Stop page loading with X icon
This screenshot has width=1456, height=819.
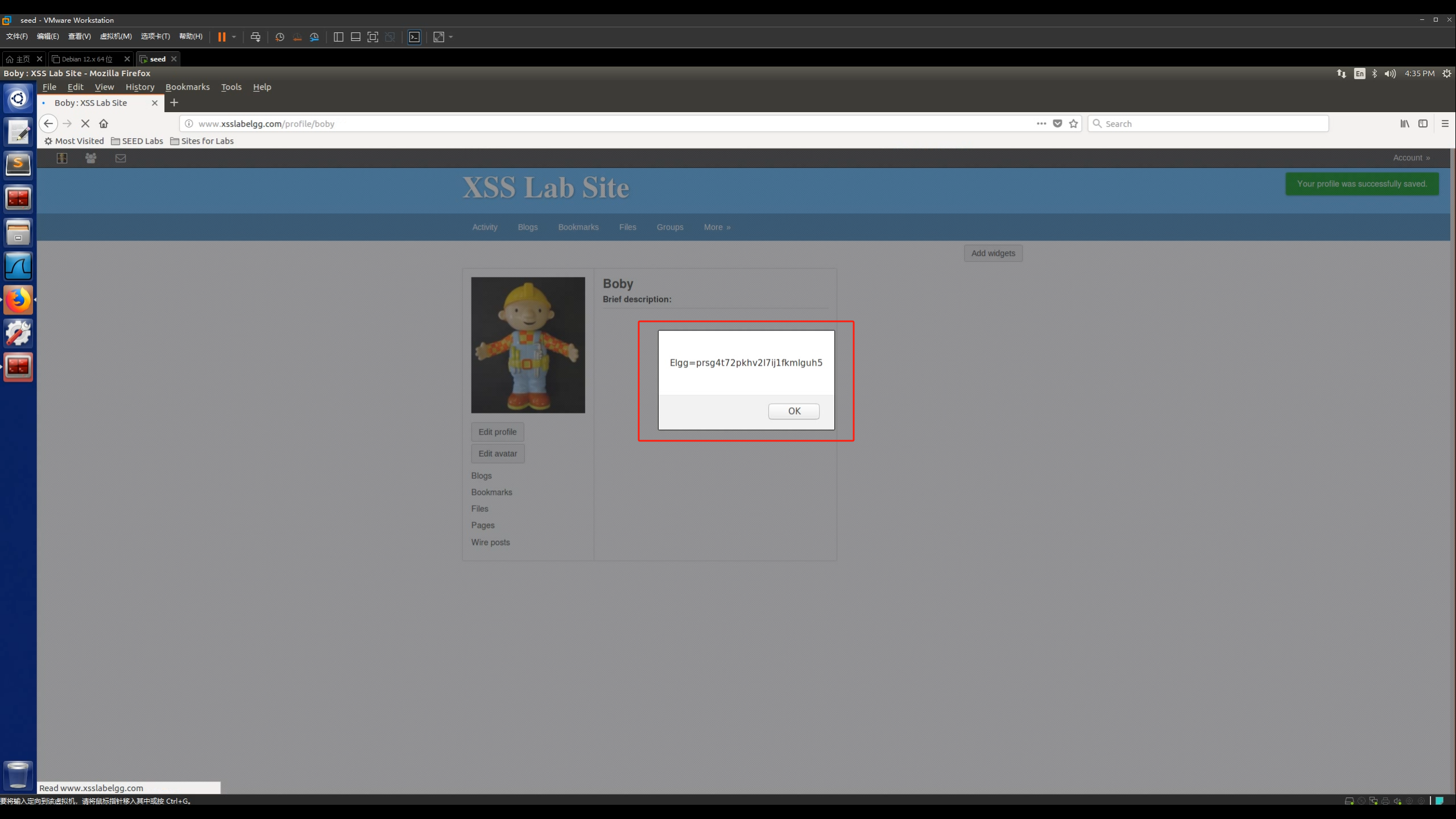pyautogui.click(x=85, y=123)
